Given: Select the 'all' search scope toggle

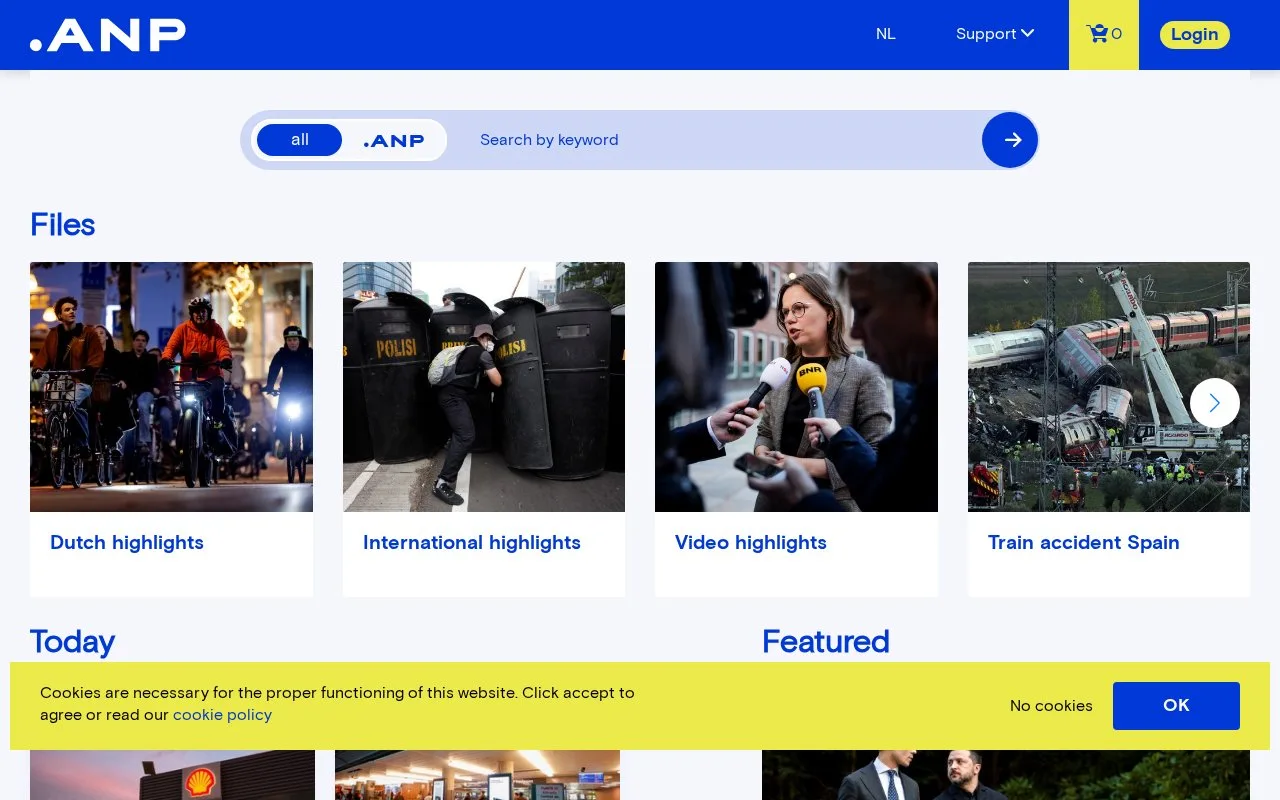Looking at the screenshot, I should tap(300, 140).
